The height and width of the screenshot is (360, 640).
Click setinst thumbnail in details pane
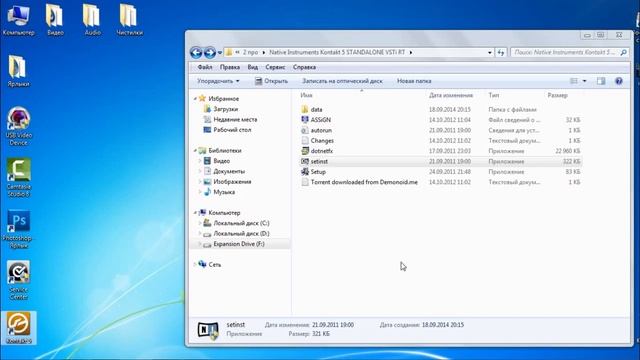208,330
